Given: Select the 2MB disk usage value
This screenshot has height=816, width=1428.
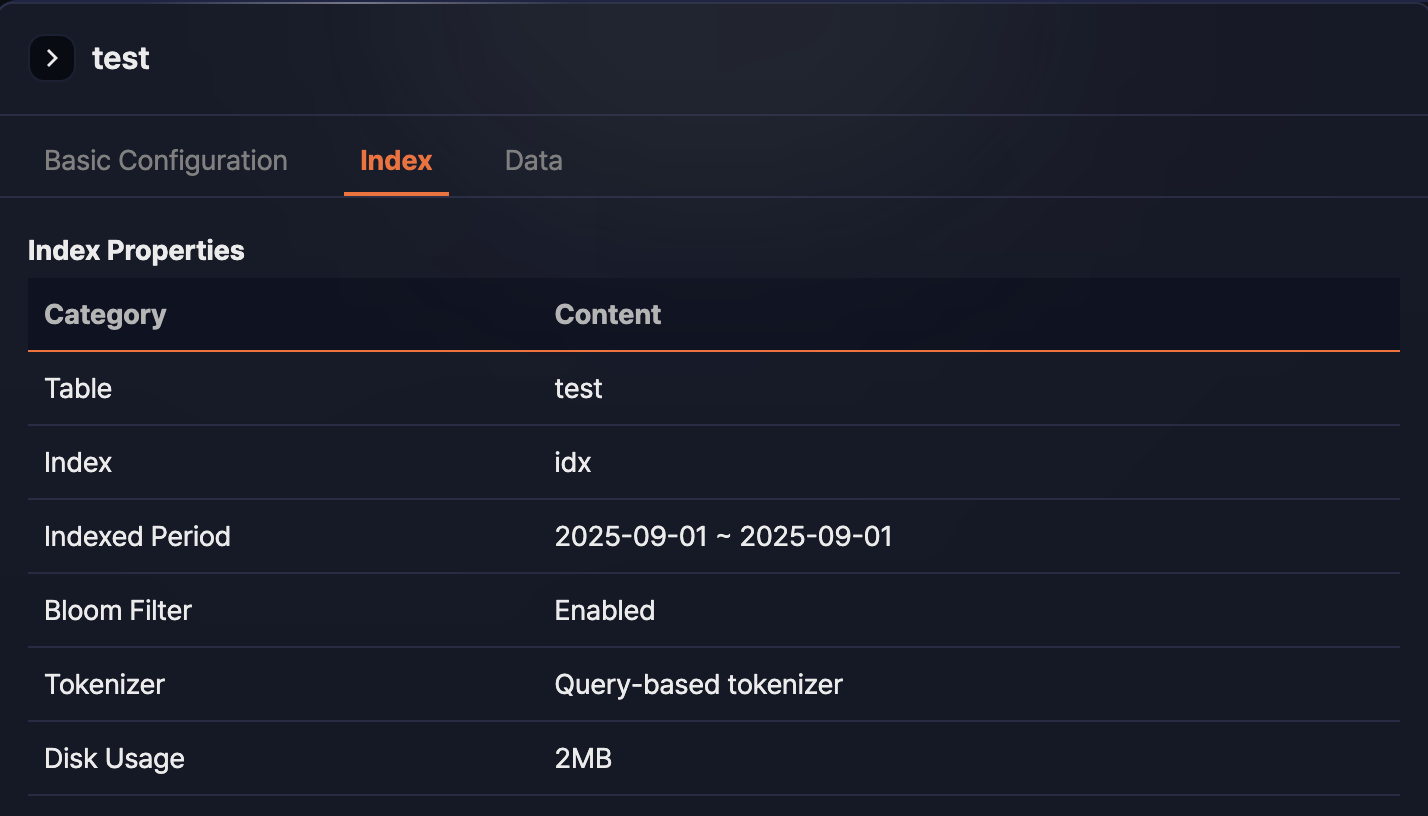Looking at the screenshot, I should point(583,758).
